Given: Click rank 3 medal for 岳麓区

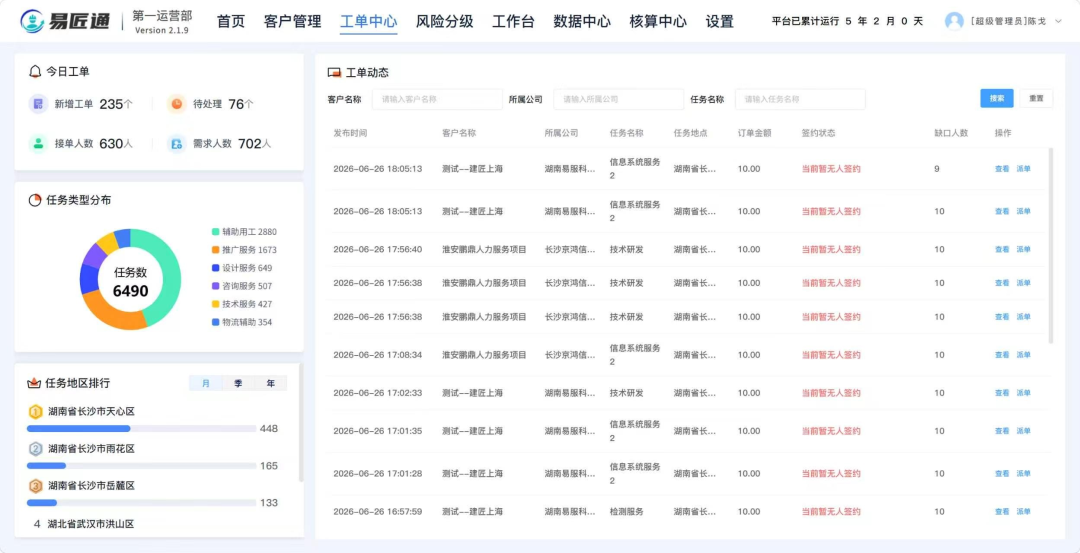Looking at the screenshot, I should [x=35, y=486].
